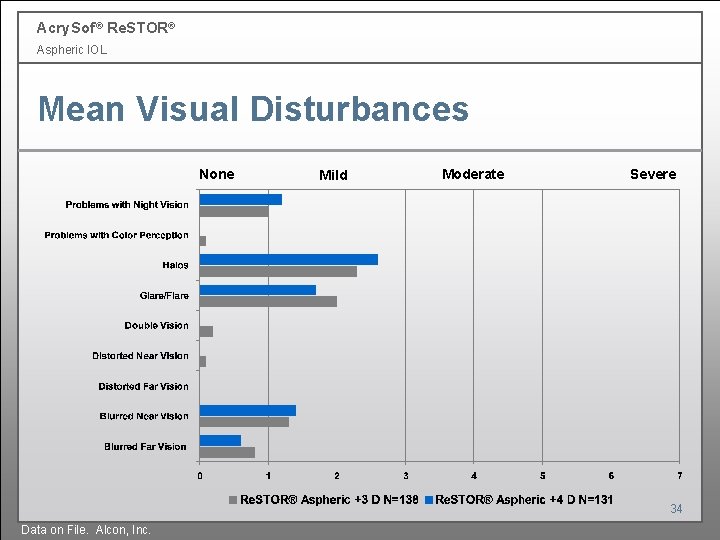720x540 pixels.
Task: Click the 'Mild' severity label
Action: (333, 175)
